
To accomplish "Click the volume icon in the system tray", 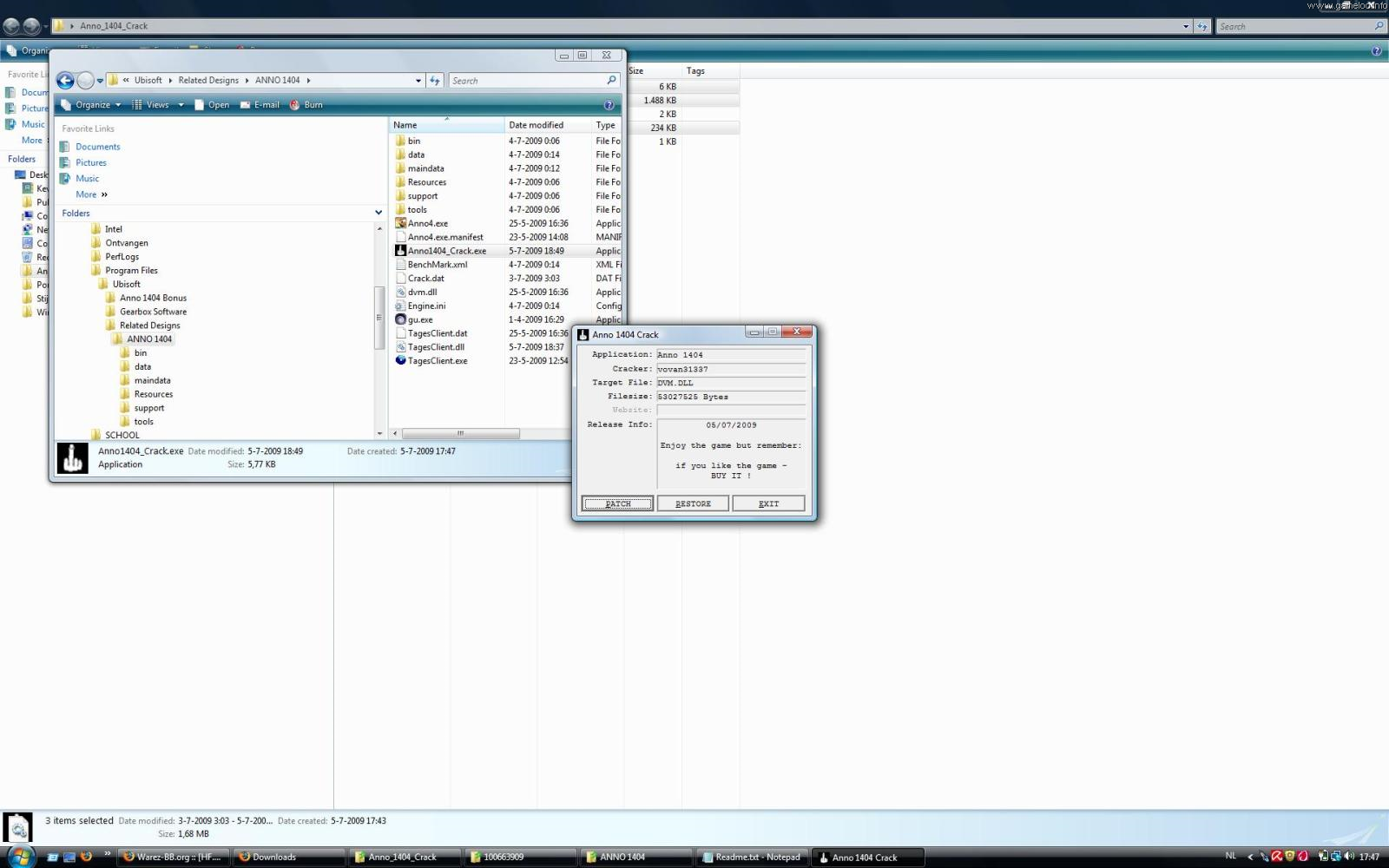I will (x=1348, y=857).
